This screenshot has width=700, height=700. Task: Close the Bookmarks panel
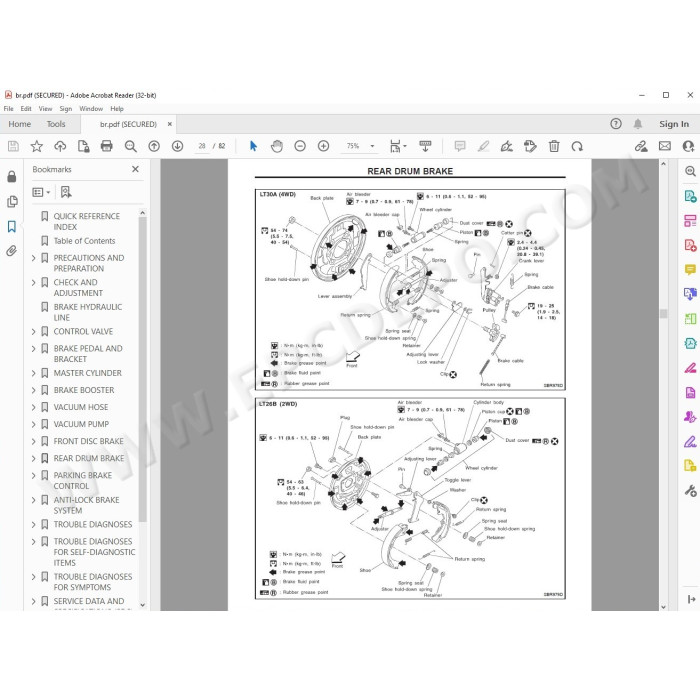click(x=135, y=169)
